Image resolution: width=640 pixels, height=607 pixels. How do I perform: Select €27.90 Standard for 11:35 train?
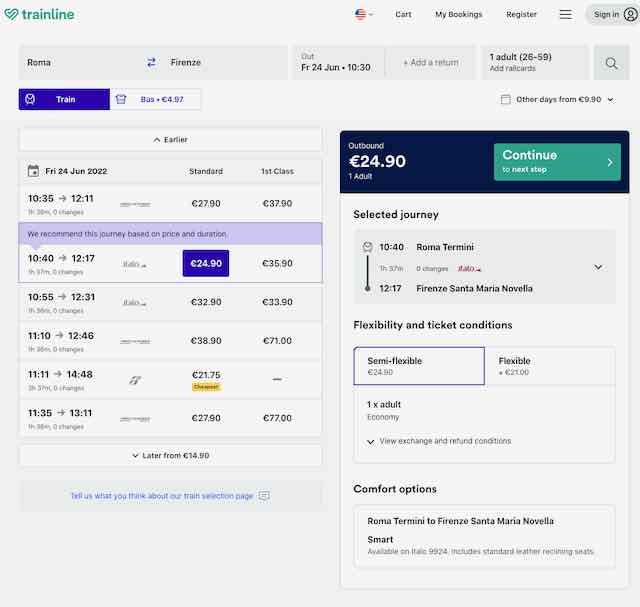pyautogui.click(x=206, y=418)
